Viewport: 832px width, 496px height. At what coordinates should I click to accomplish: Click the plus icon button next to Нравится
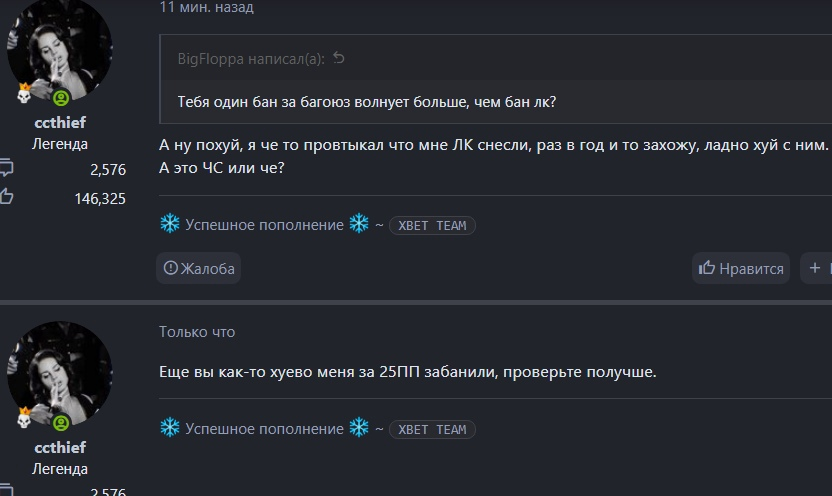[816, 268]
